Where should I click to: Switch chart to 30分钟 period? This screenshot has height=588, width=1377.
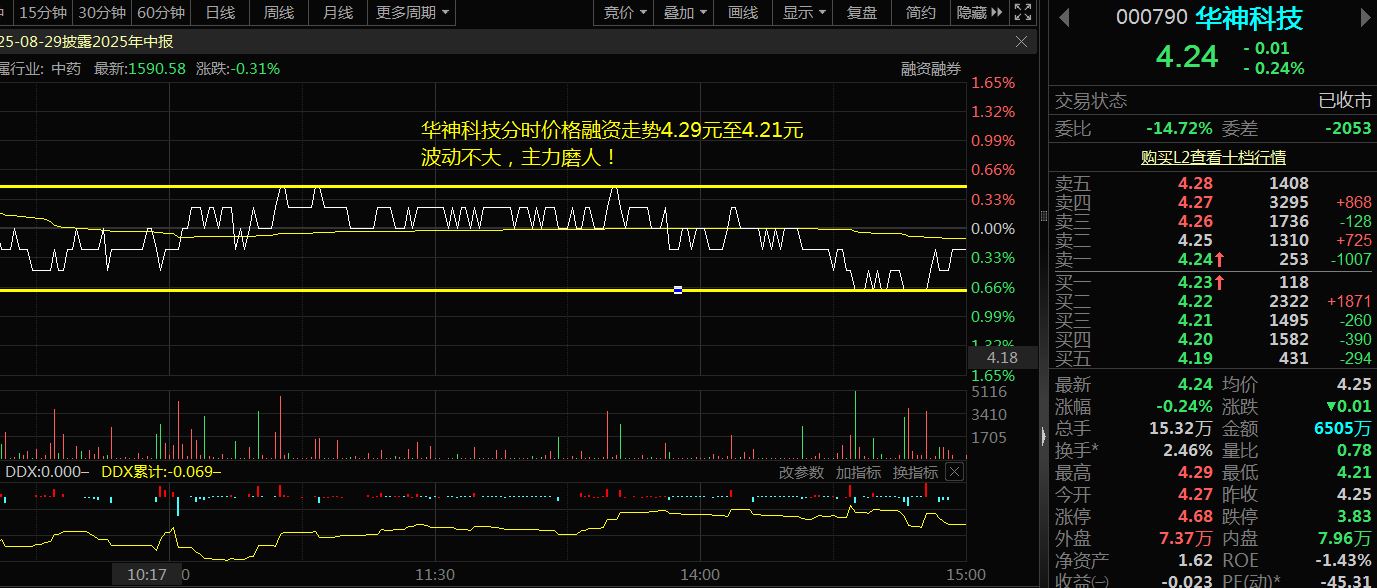[x=102, y=12]
